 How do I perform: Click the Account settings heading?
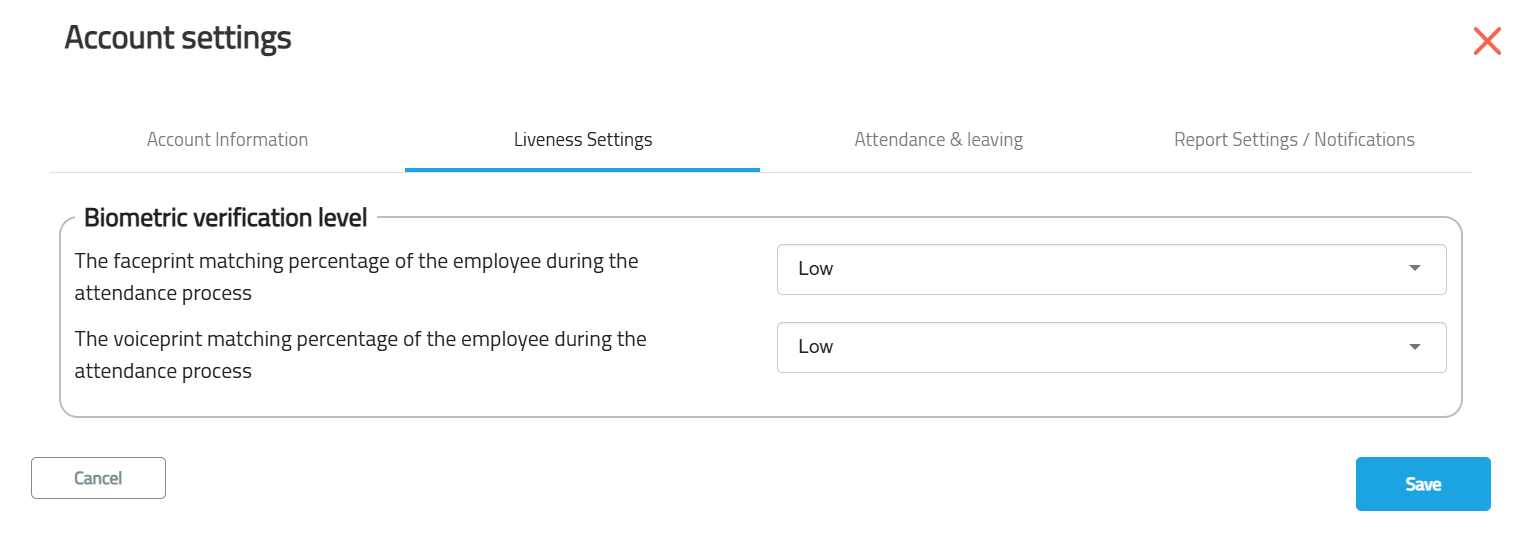click(x=178, y=38)
